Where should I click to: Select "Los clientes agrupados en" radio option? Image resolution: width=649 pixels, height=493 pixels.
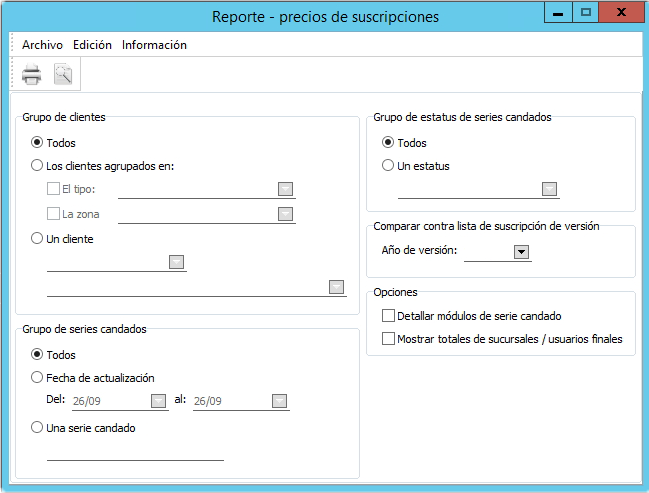[x=38, y=166]
